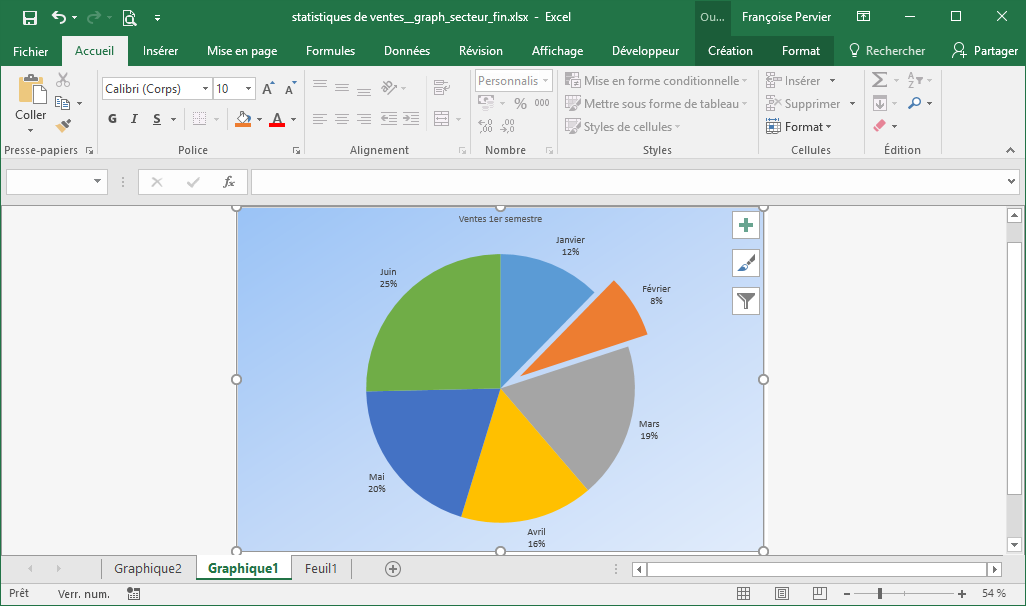Screen dimensions: 1026x606
Task: Click the Find & Select magnifier icon
Action: tap(915, 103)
